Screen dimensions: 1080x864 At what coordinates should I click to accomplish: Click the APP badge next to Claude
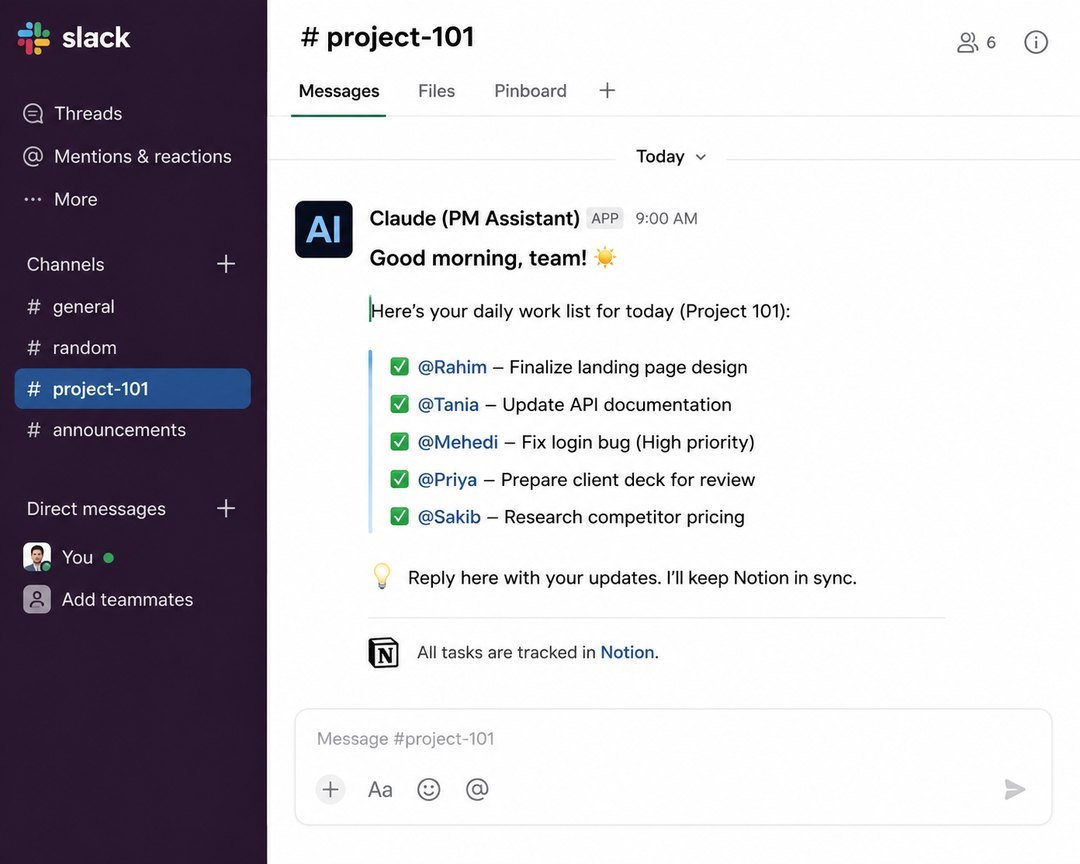[x=605, y=218]
